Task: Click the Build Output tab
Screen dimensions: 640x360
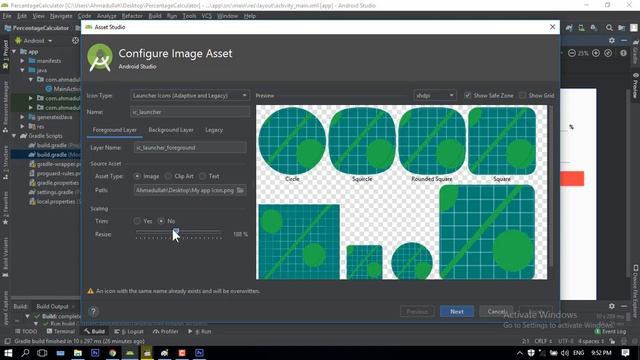Action: (x=52, y=307)
